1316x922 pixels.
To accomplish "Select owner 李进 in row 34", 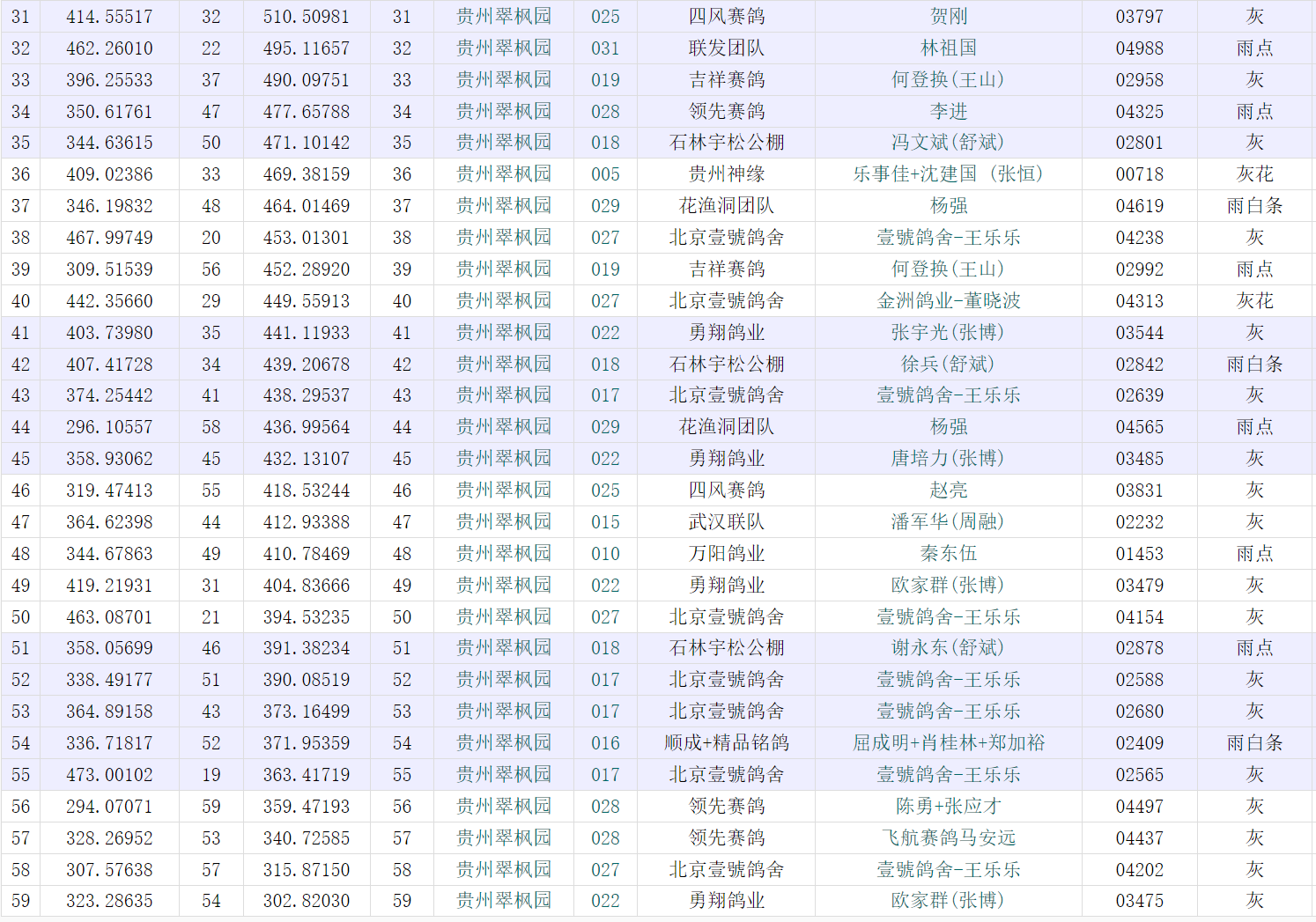I will (948, 112).
